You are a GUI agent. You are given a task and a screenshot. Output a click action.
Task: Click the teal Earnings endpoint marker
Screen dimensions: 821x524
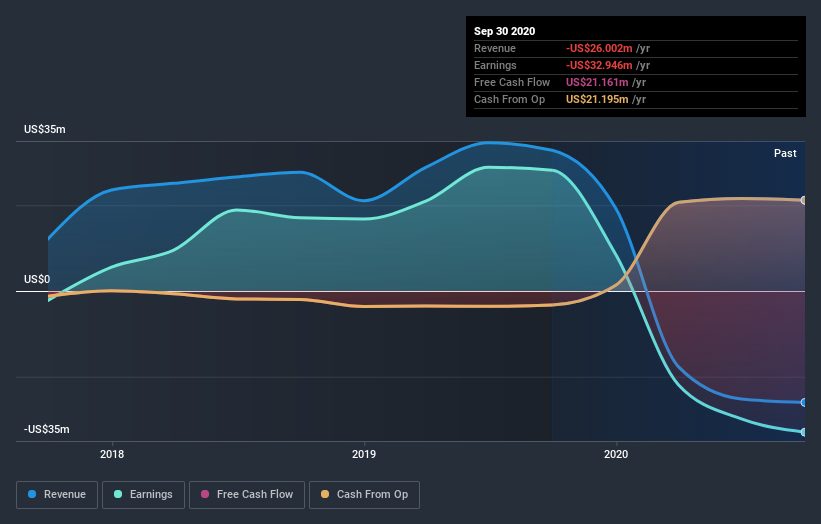coord(803,432)
